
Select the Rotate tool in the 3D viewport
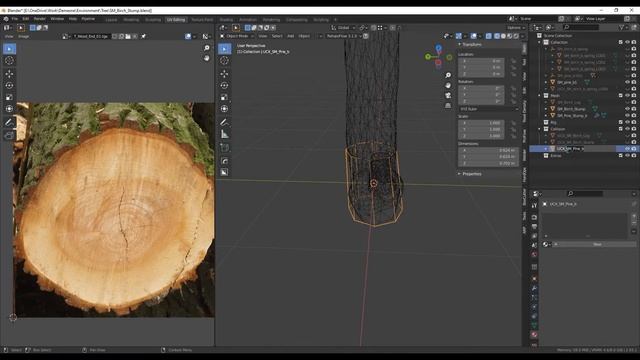point(224,86)
